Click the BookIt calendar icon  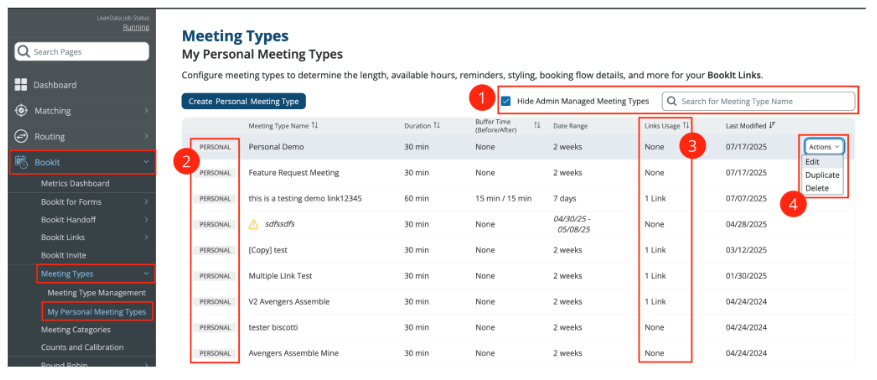click(21, 162)
